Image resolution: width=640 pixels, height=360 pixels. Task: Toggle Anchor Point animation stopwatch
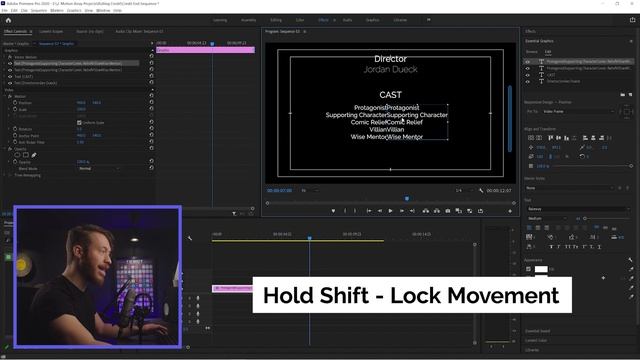tap(15, 136)
